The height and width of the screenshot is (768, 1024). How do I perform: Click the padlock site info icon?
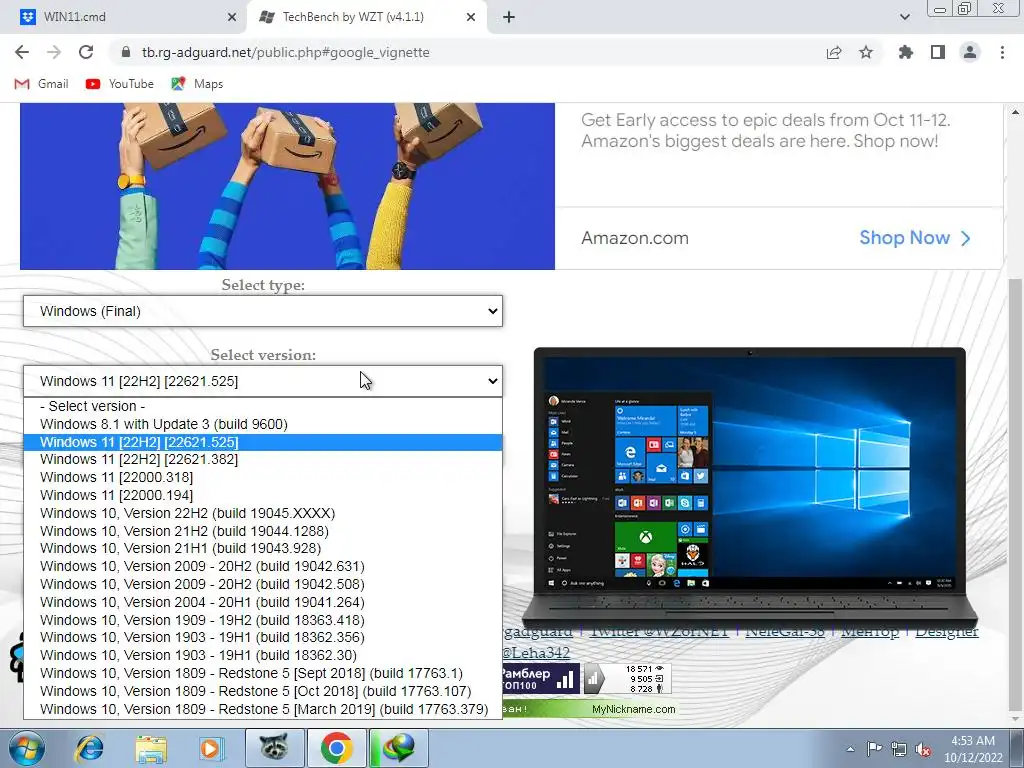[x=126, y=52]
